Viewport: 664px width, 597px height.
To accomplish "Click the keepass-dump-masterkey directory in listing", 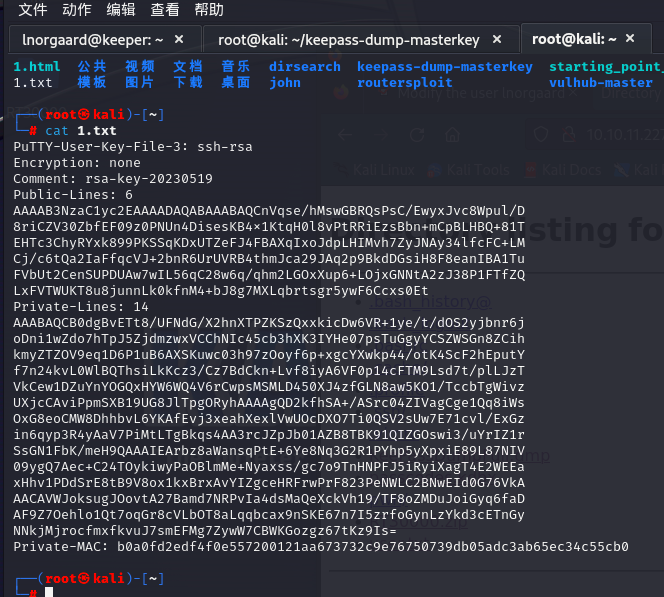I will coord(445,66).
